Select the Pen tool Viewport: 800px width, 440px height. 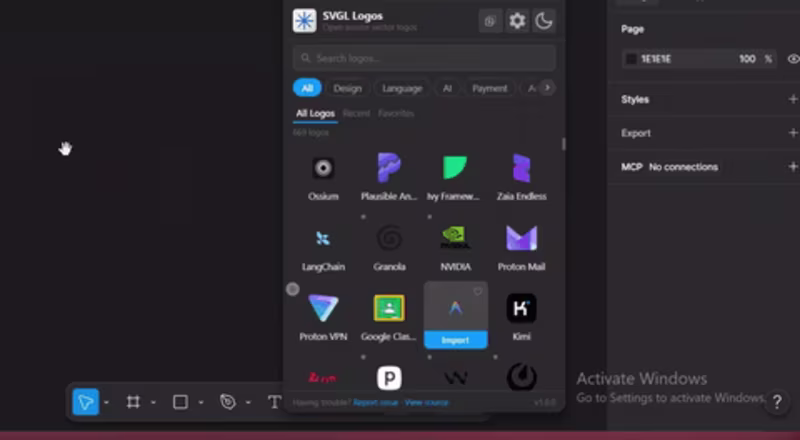click(x=228, y=402)
